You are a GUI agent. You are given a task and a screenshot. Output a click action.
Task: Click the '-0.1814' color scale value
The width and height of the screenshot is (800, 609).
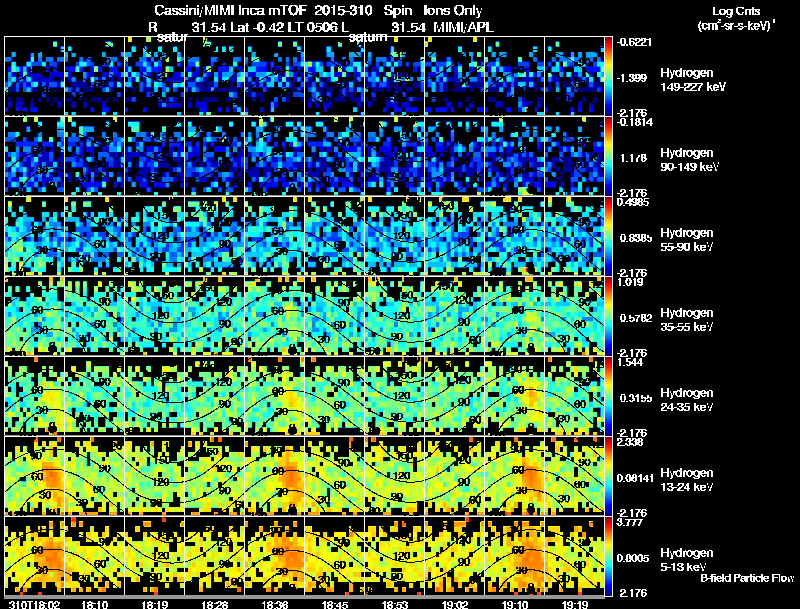pyautogui.click(x=634, y=122)
